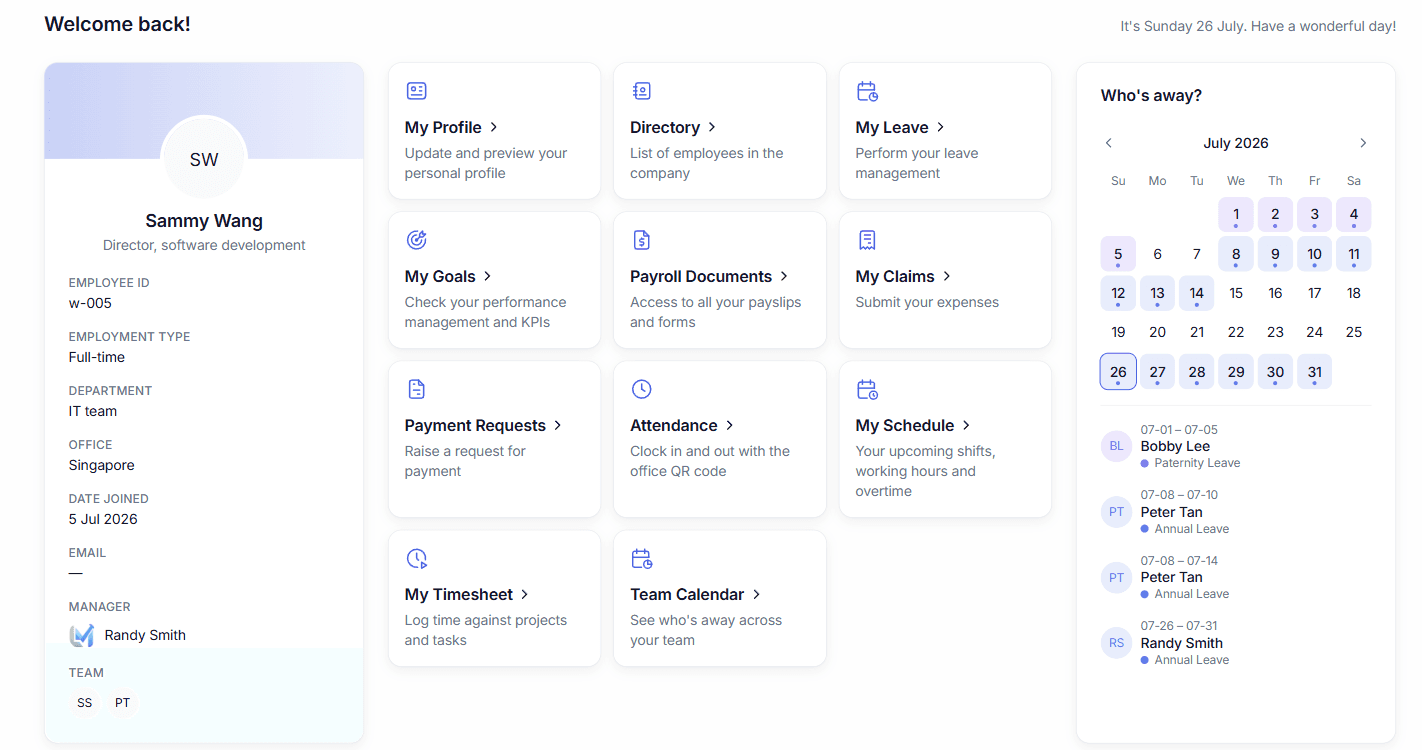The image size is (1422, 750).
Task: Click the Directory address book icon
Action: 642,91
